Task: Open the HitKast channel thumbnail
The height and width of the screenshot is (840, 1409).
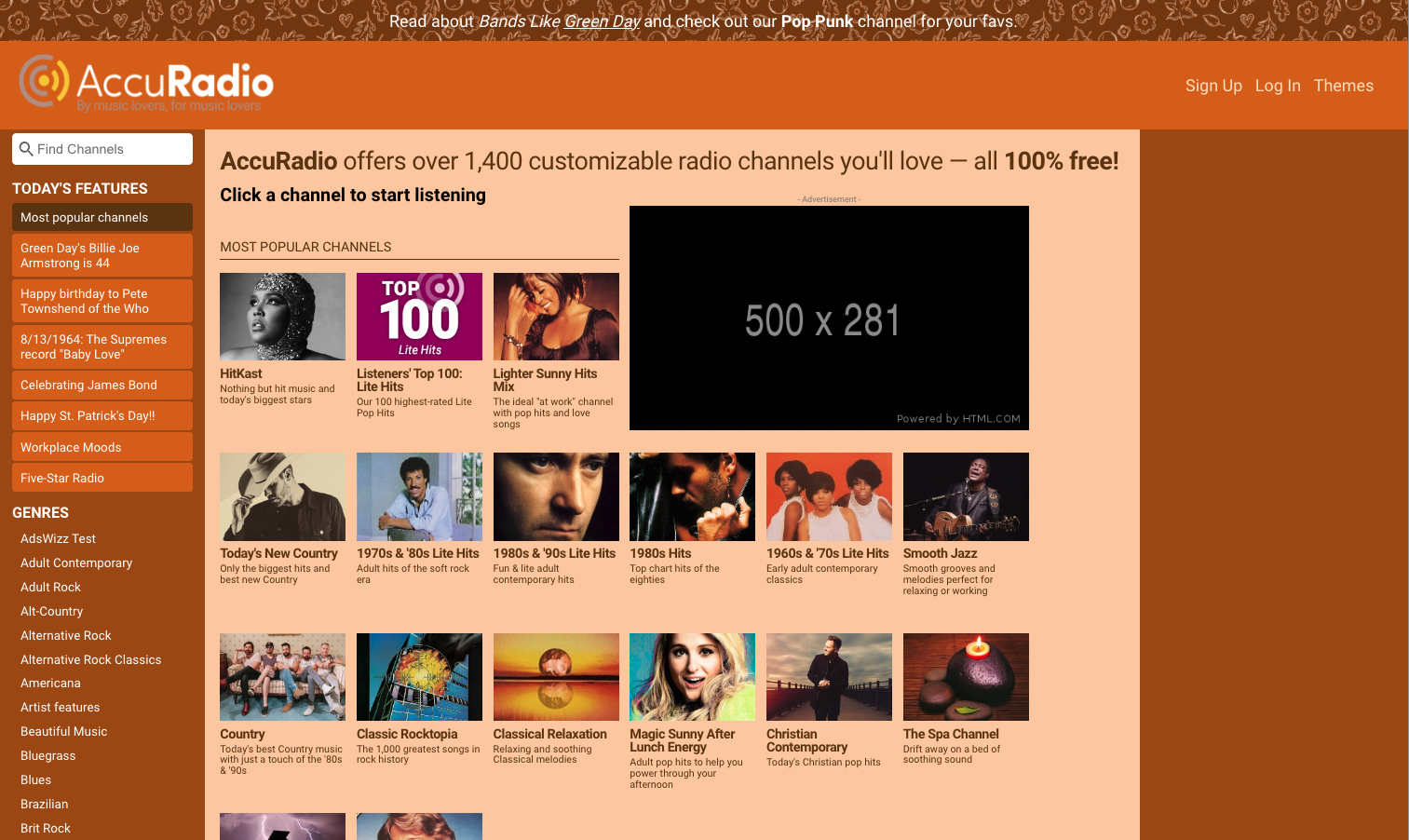Action: 282,317
